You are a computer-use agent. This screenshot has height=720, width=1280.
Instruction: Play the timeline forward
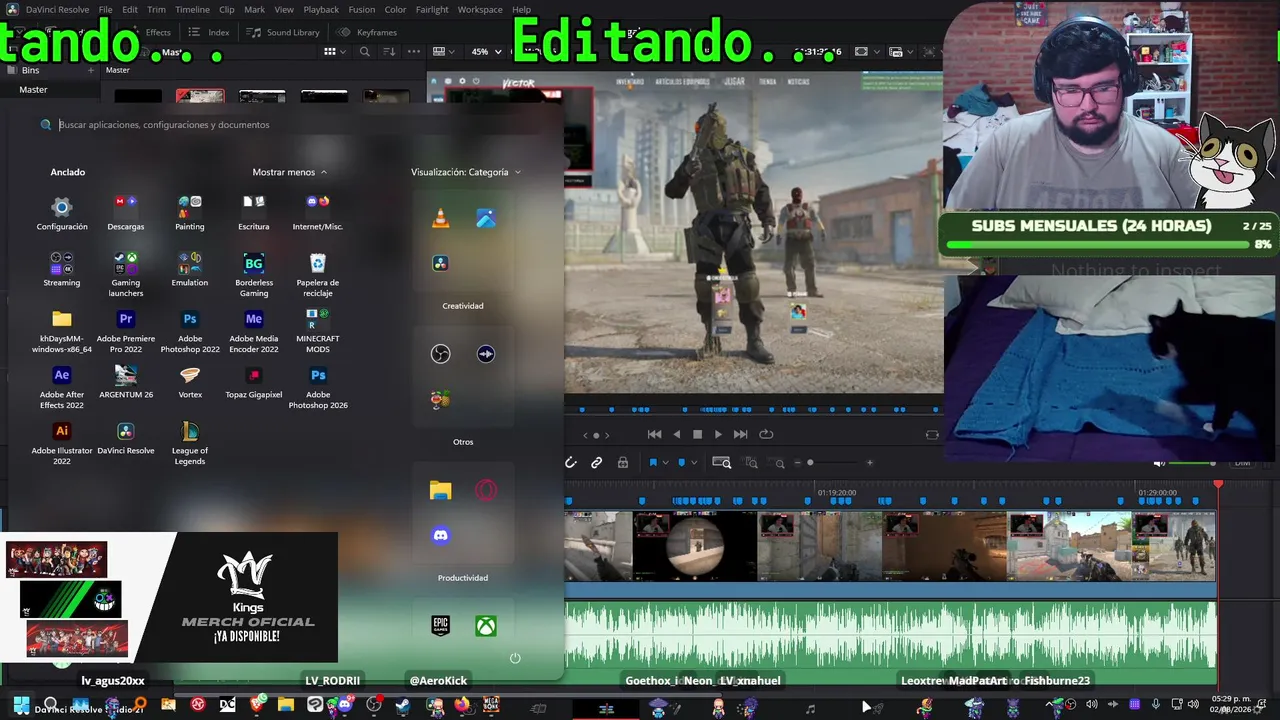pyautogui.click(x=718, y=434)
